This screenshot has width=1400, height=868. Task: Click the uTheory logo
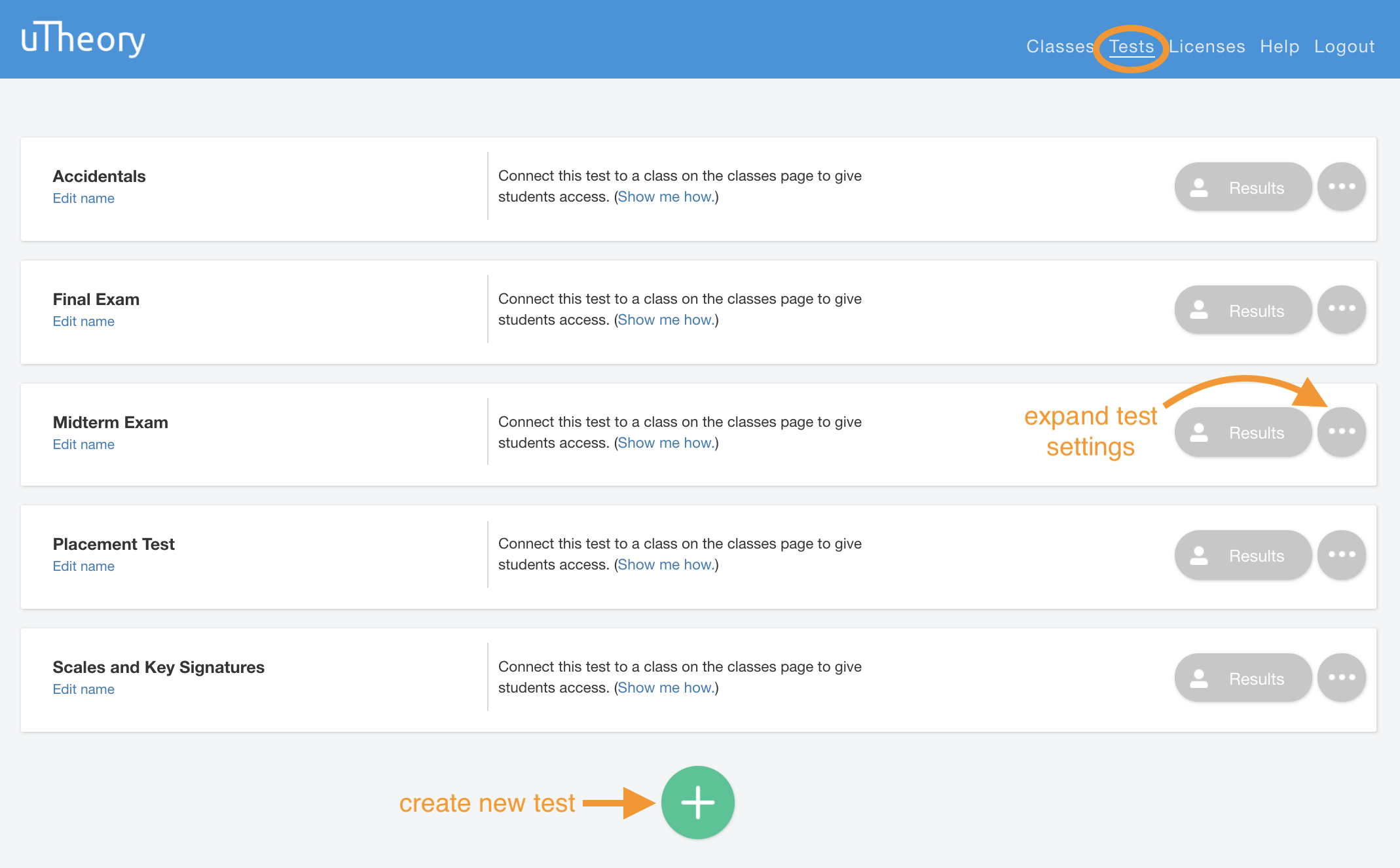click(83, 39)
